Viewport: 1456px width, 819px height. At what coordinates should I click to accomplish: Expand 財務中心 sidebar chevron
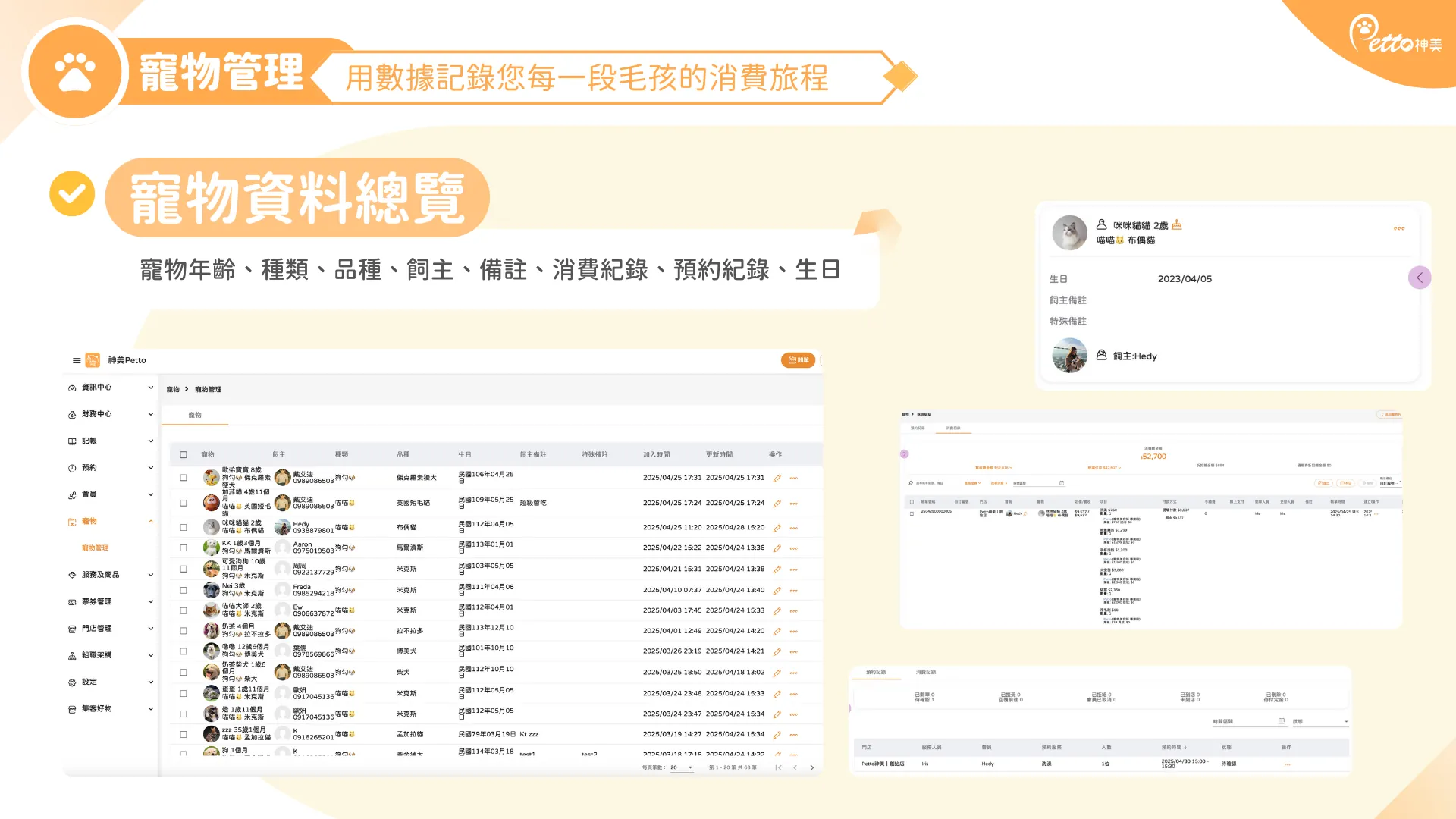pyautogui.click(x=150, y=414)
